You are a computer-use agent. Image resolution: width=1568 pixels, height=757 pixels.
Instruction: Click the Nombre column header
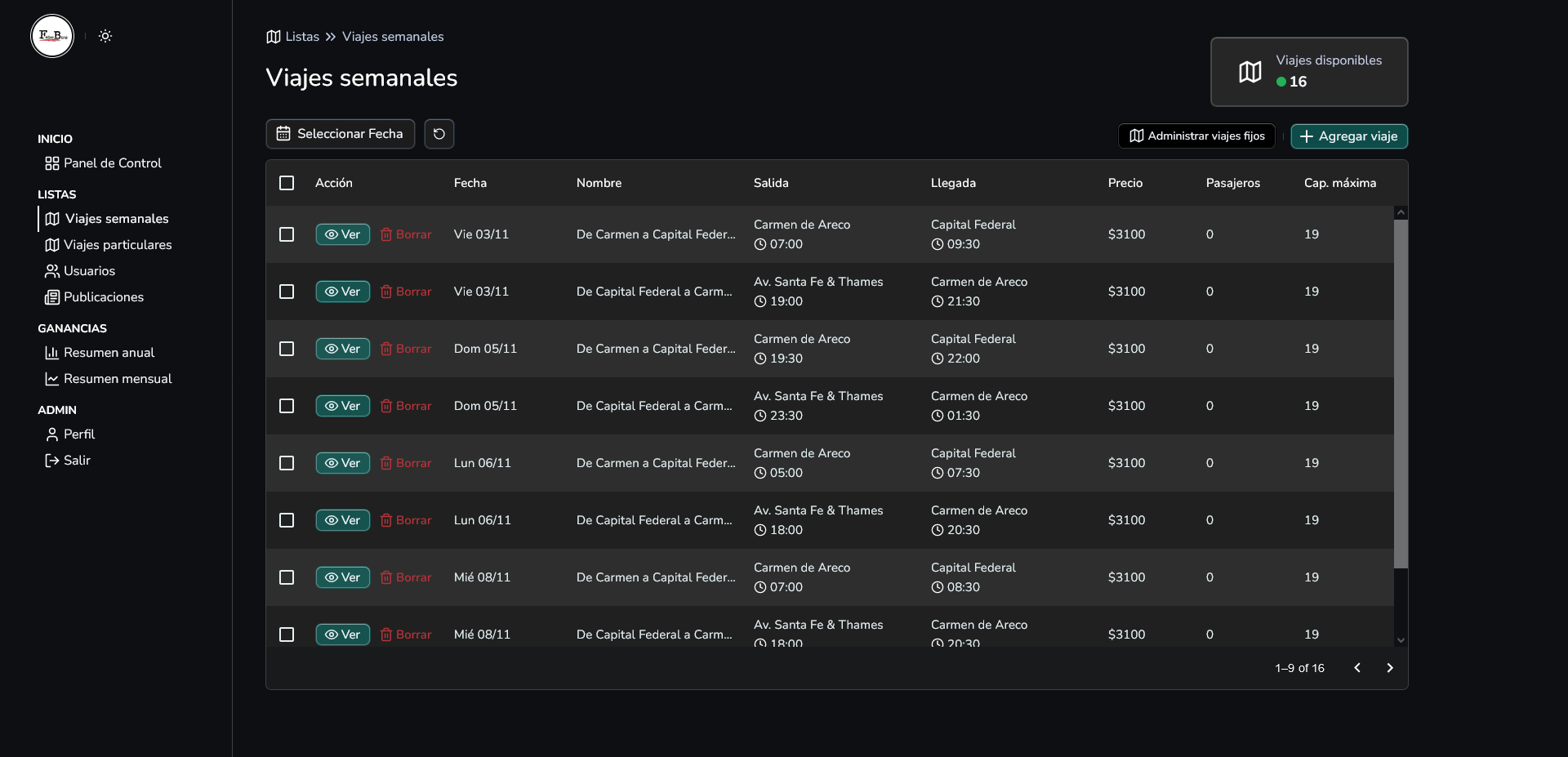pyautogui.click(x=599, y=183)
